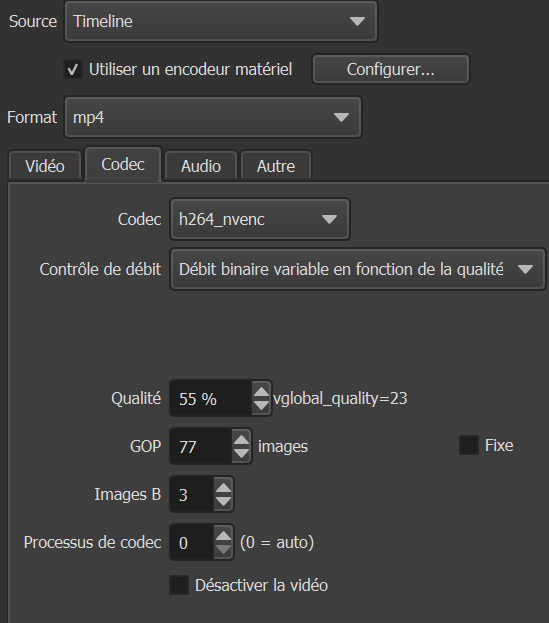Decrease GOP images with down arrow

point(241,453)
